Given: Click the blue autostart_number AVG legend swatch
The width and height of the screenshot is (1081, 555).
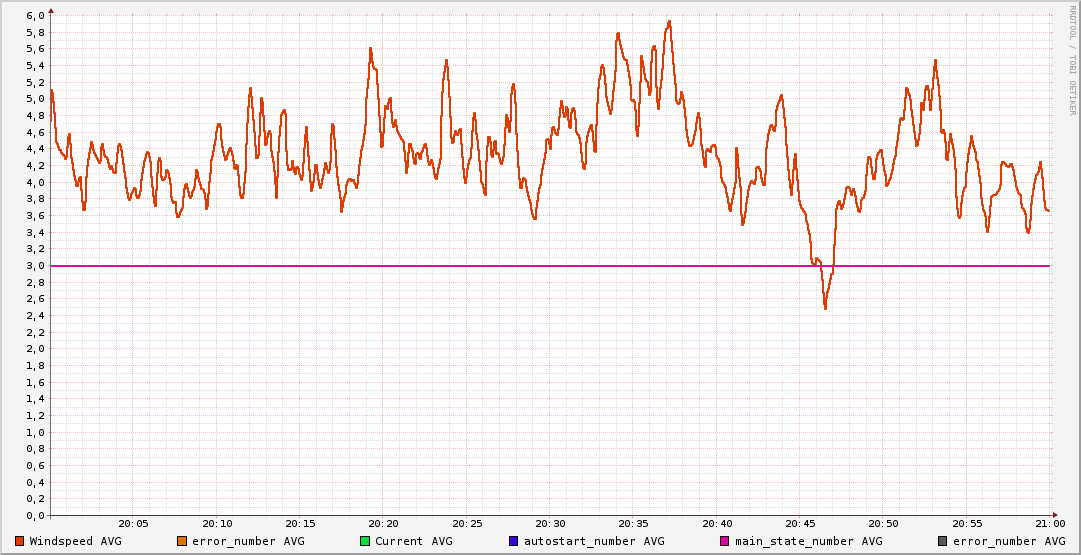Looking at the screenshot, I should pos(514,541).
